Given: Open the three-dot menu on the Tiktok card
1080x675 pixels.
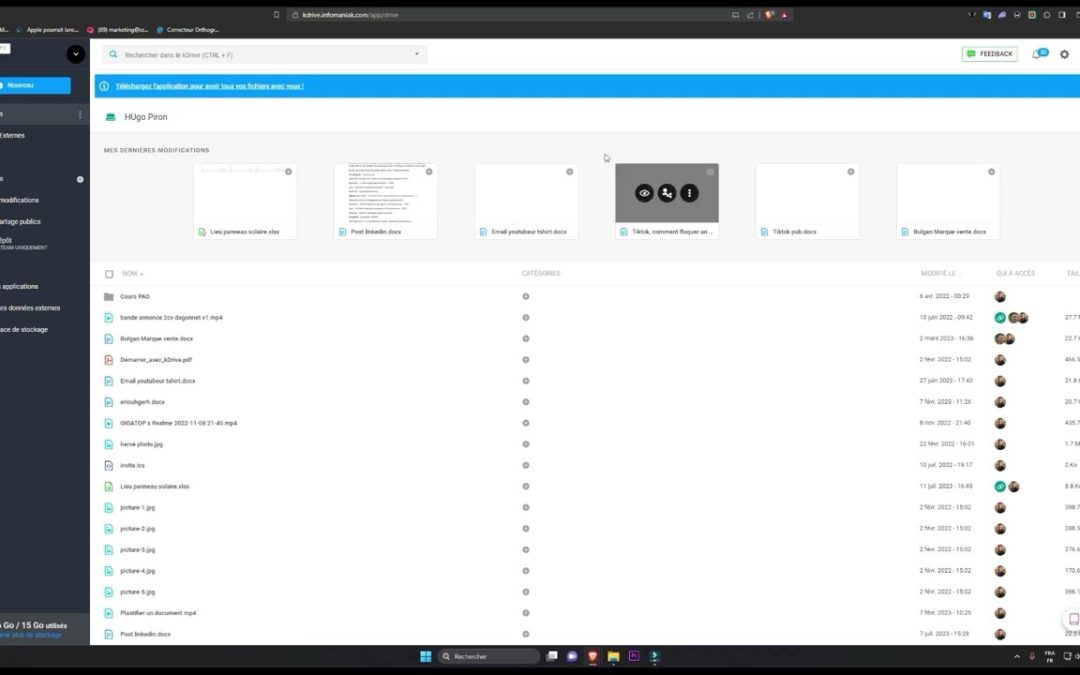Looking at the screenshot, I should (689, 194).
